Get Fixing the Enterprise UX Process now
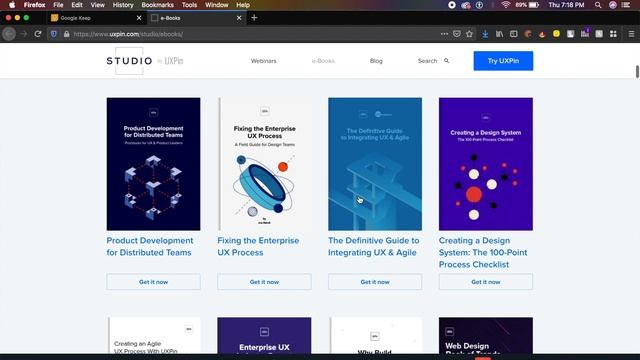 264,282
